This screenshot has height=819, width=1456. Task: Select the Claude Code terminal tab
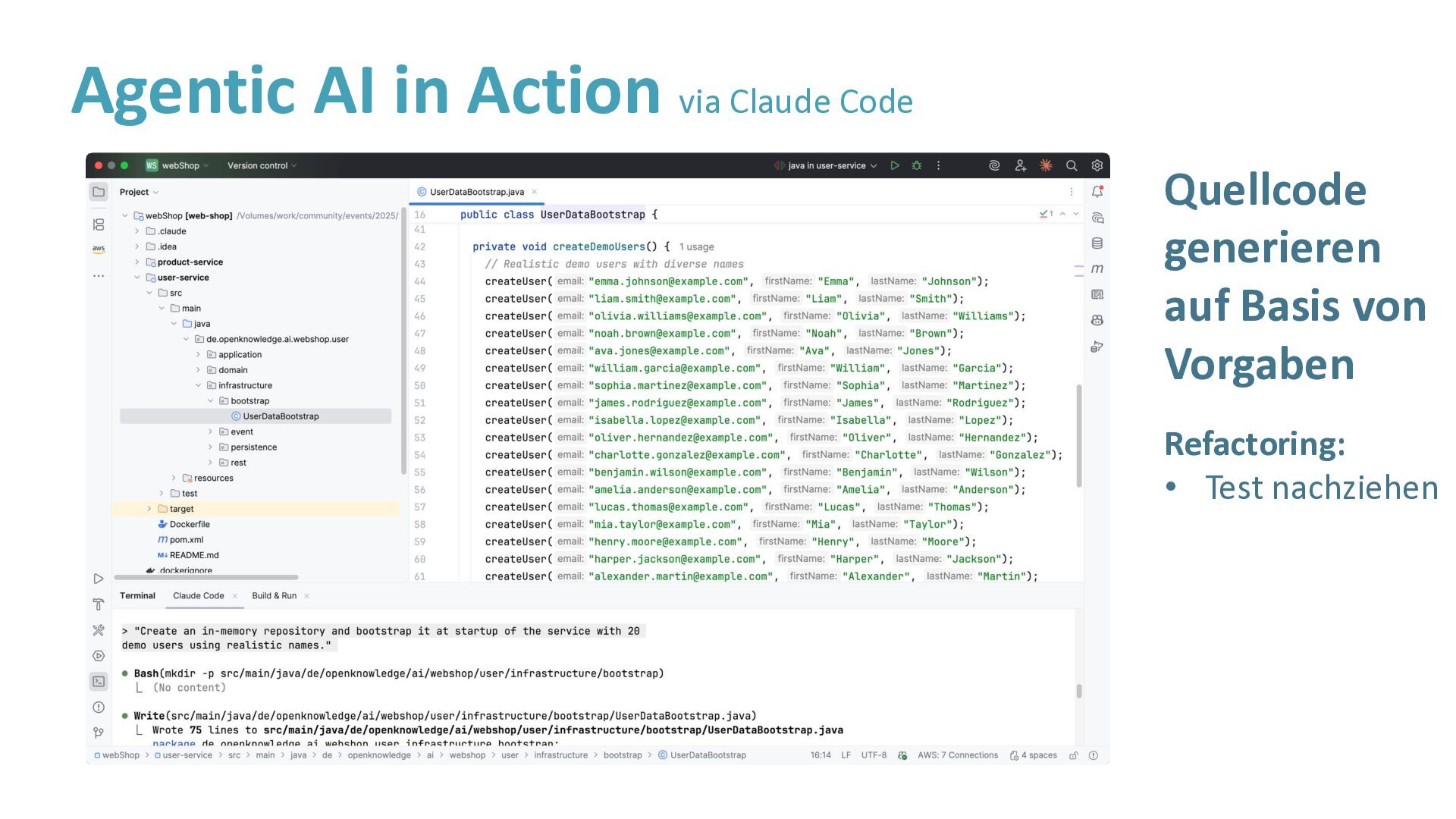point(198,596)
